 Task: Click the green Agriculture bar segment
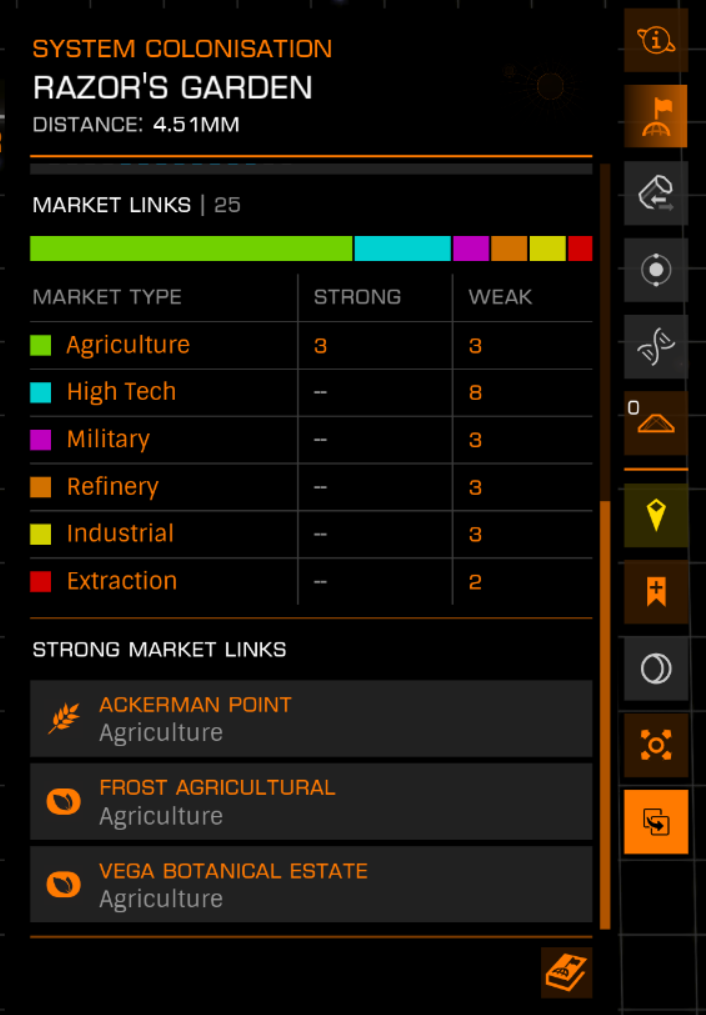pos(191,249)
